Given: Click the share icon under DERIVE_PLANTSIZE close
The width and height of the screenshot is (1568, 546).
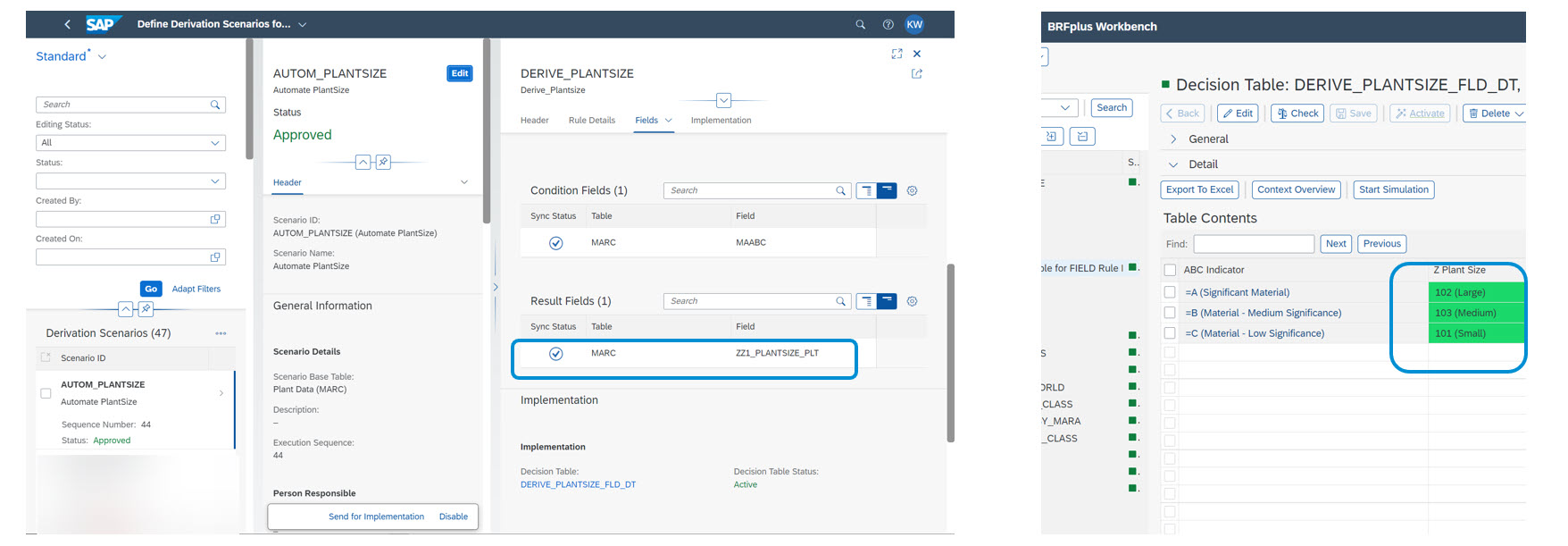Looking at the screenshot, I should [917, 74].
